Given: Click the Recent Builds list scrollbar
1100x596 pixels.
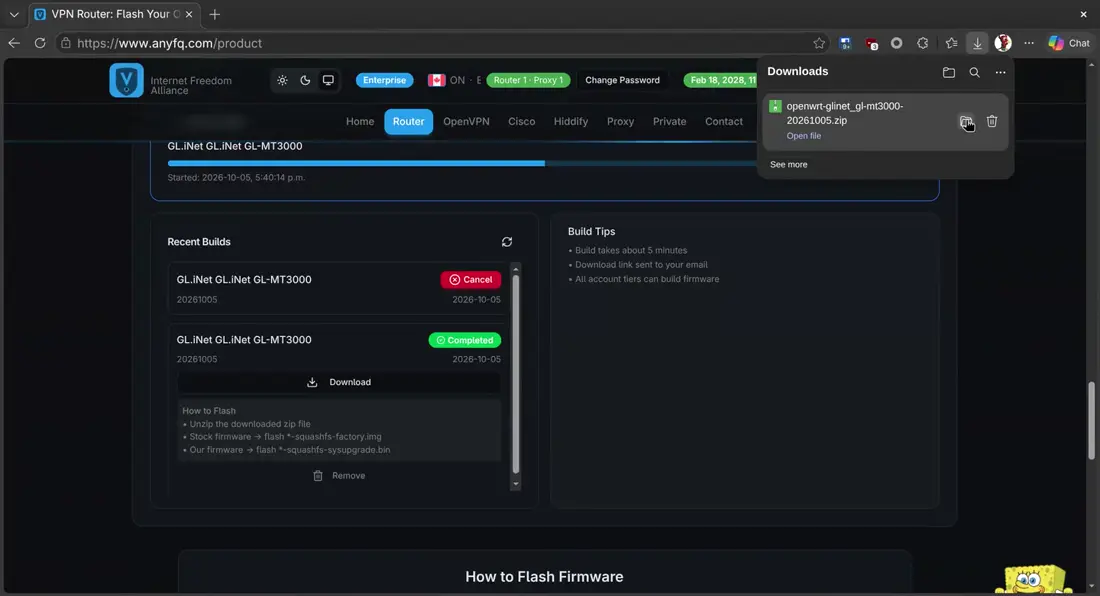Looking at the screenshot, I should 516,375.
